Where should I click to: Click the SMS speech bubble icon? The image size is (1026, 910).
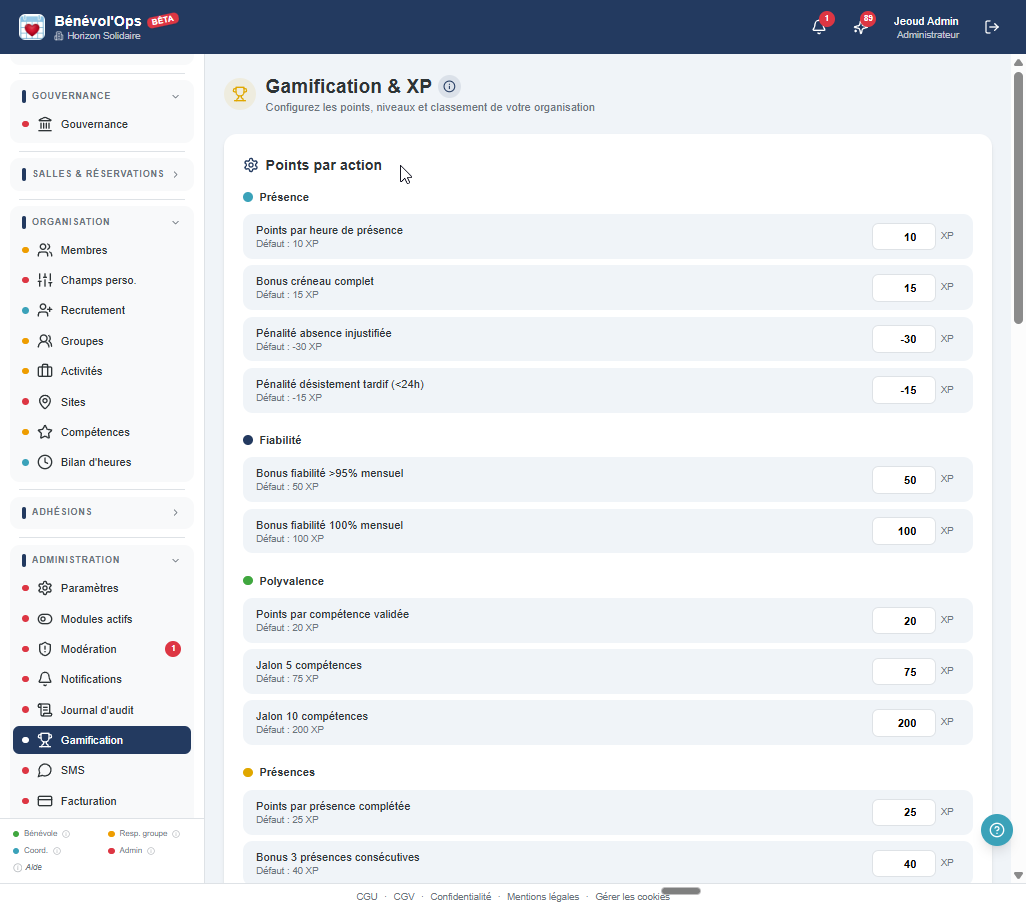click(44, 770)
